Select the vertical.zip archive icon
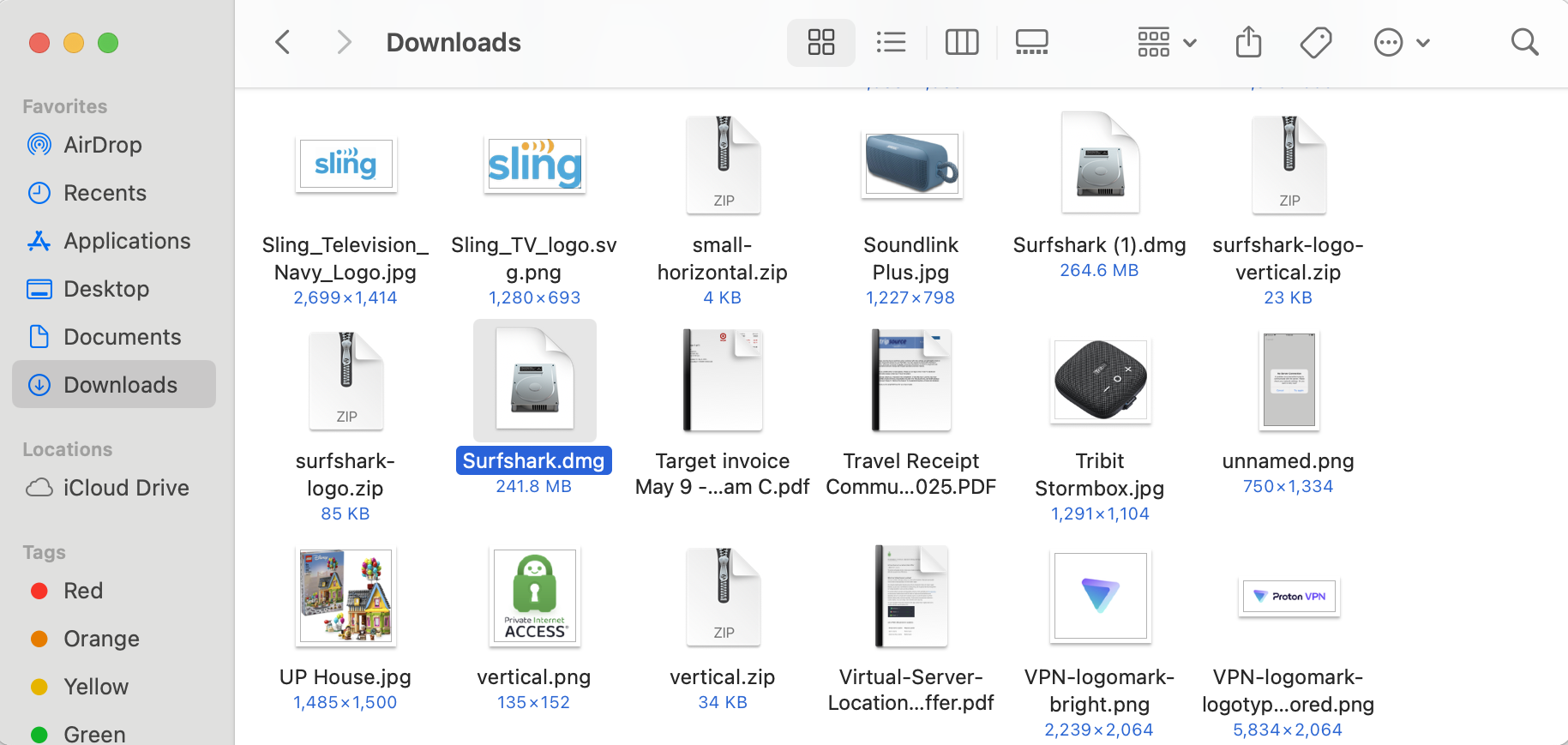 723,597
